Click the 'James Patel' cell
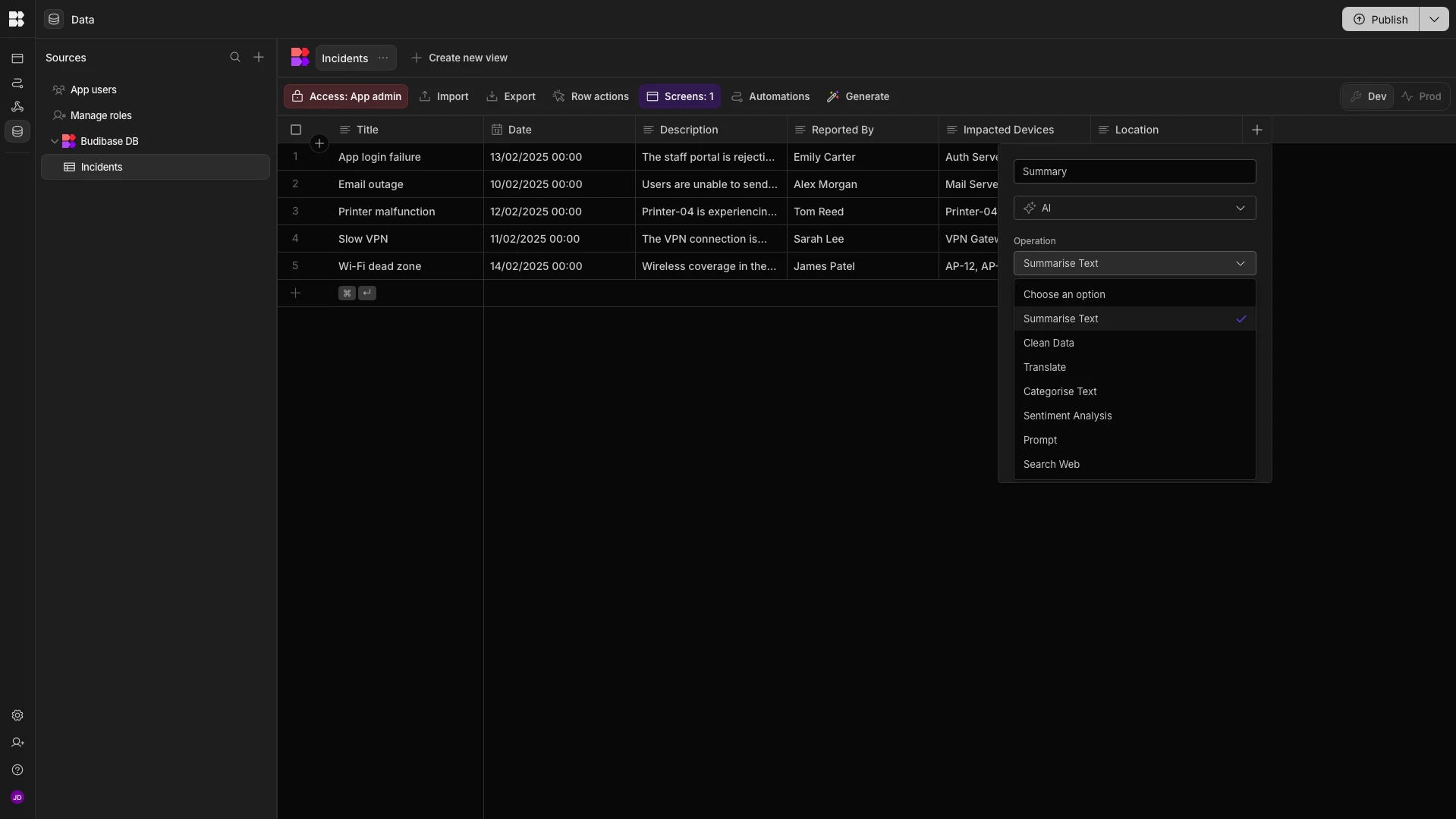 click(x=863, y=266)
